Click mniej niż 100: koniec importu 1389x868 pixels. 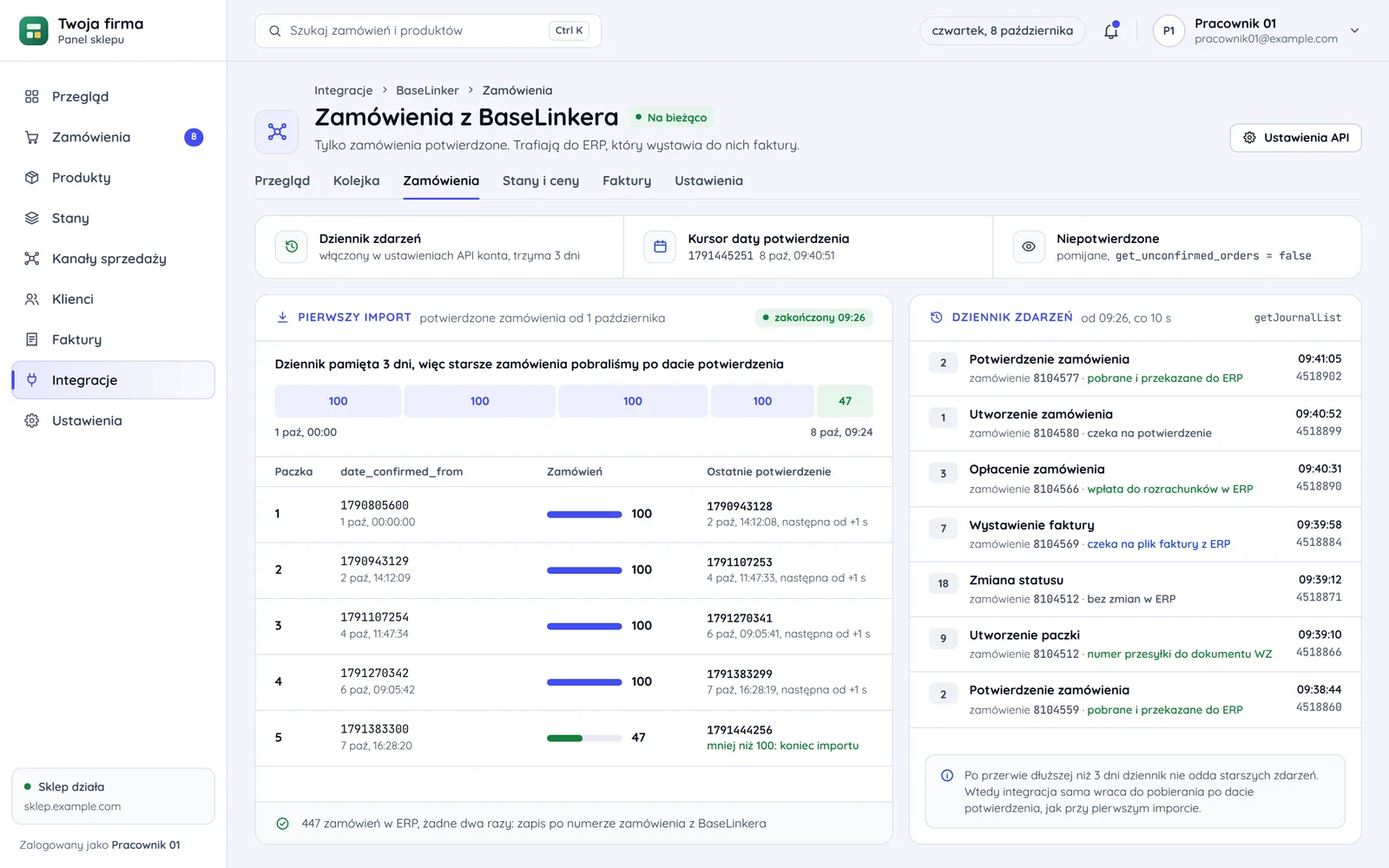pos(782,746)
